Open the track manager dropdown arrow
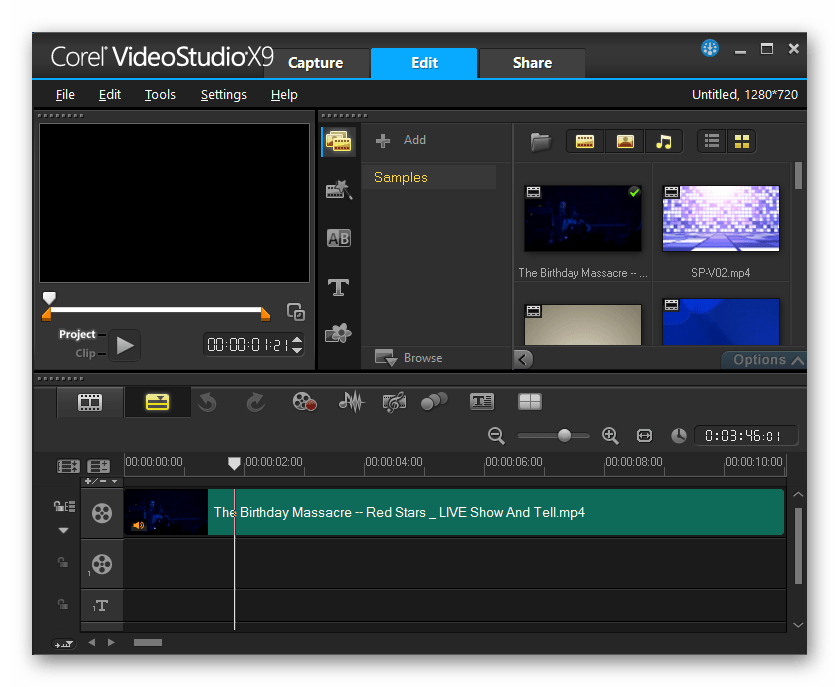 [x=114, y=482]
